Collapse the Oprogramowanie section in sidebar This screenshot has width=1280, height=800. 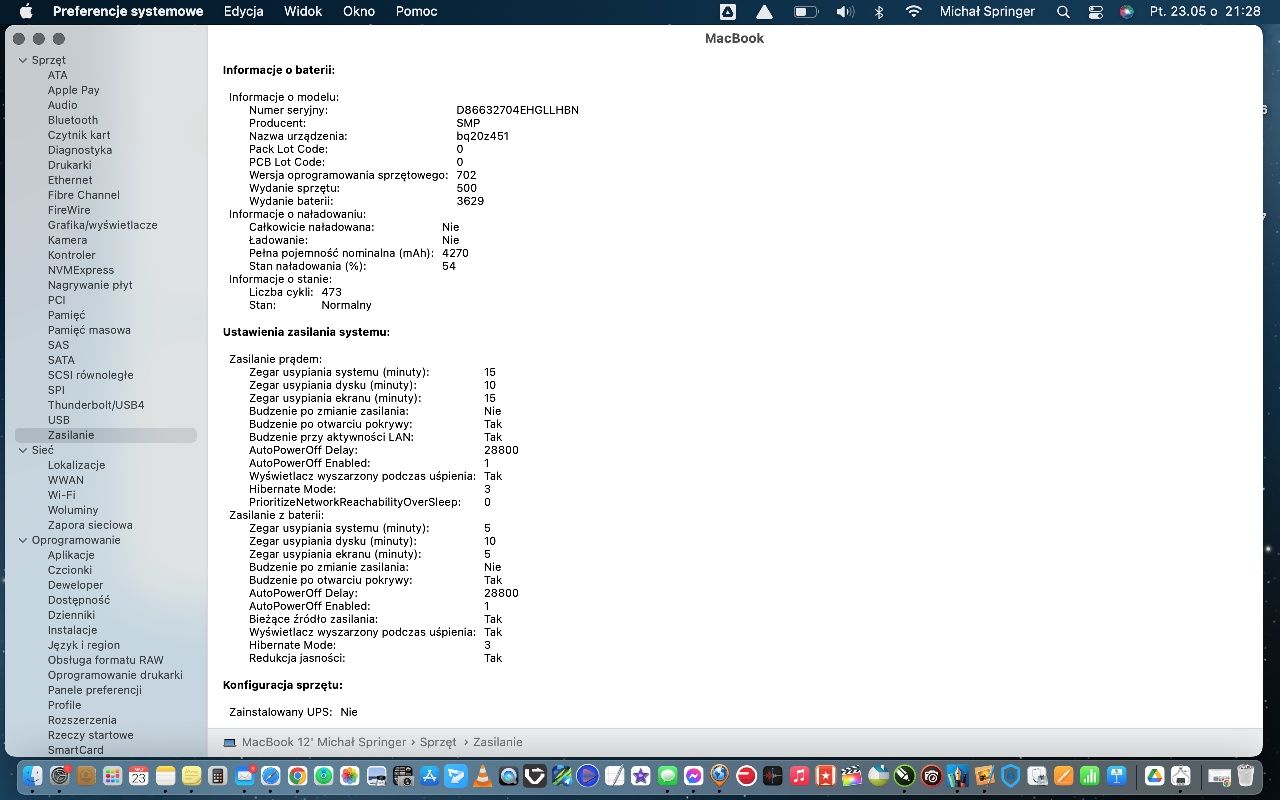coord(22,540)
